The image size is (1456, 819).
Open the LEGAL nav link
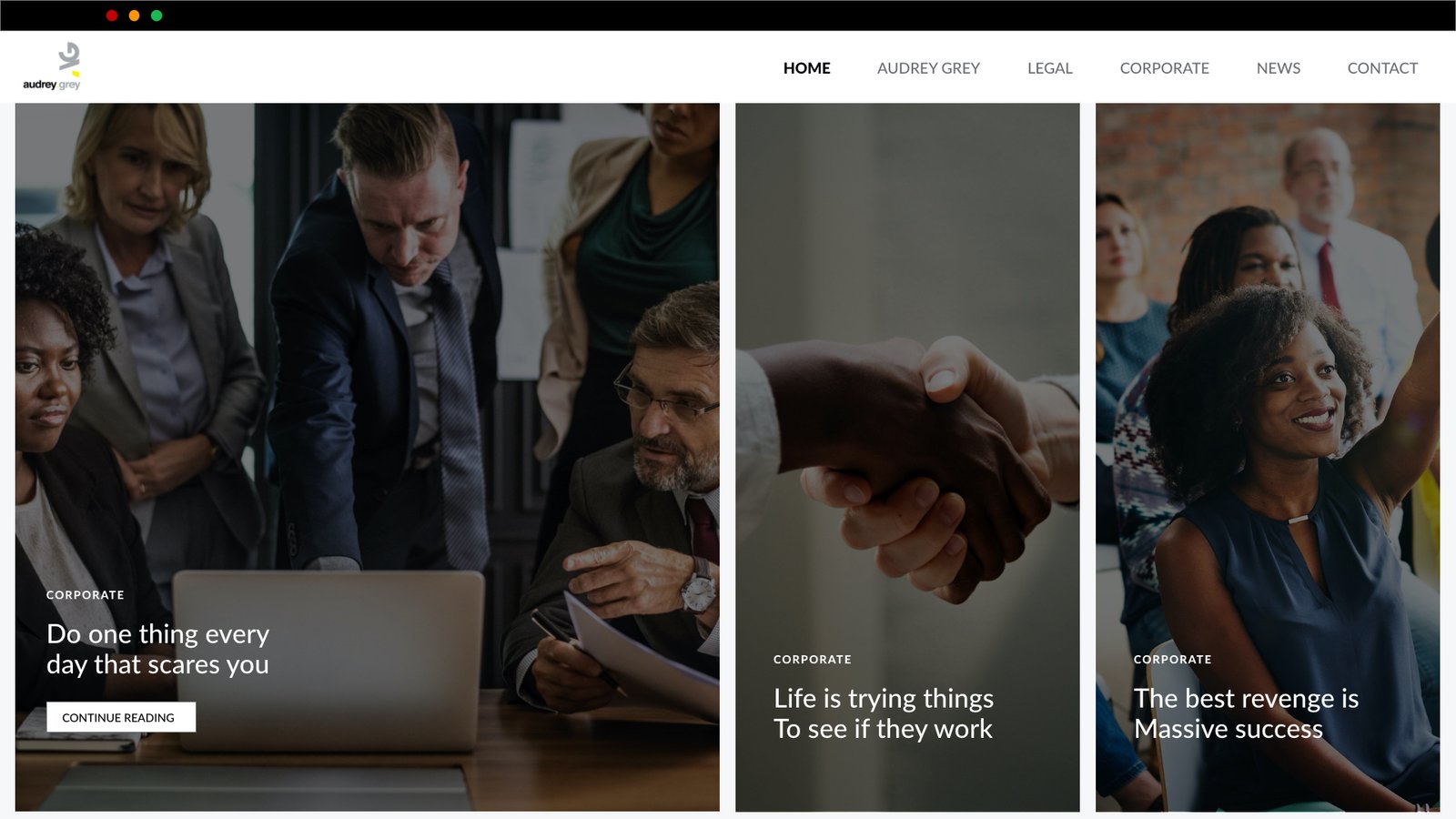click(x=1049, y=68)
